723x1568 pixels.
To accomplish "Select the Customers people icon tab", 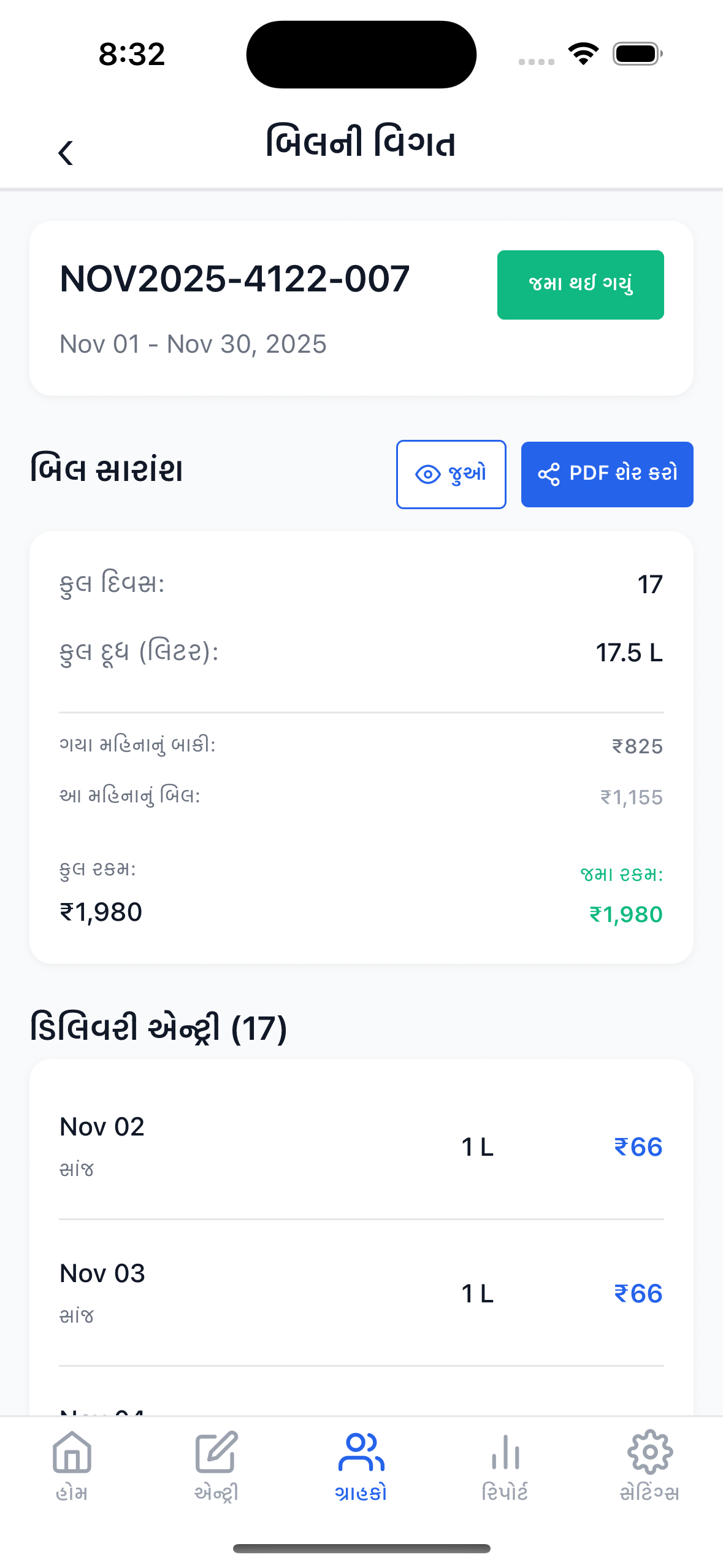I will 361,1452.
